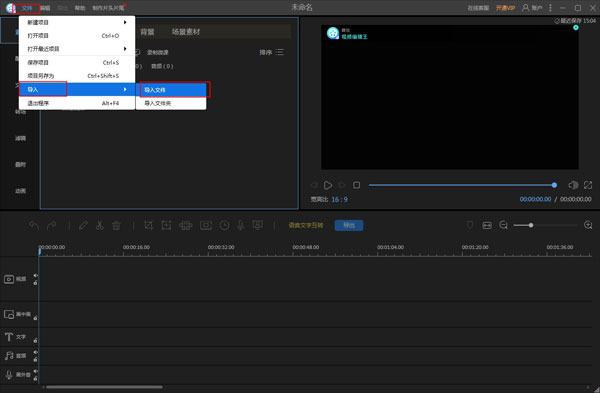Open the 16:9 aspect ratio dropdown
Image resolution: width=600 pixels, height=393 pixels.
[339, 199]
